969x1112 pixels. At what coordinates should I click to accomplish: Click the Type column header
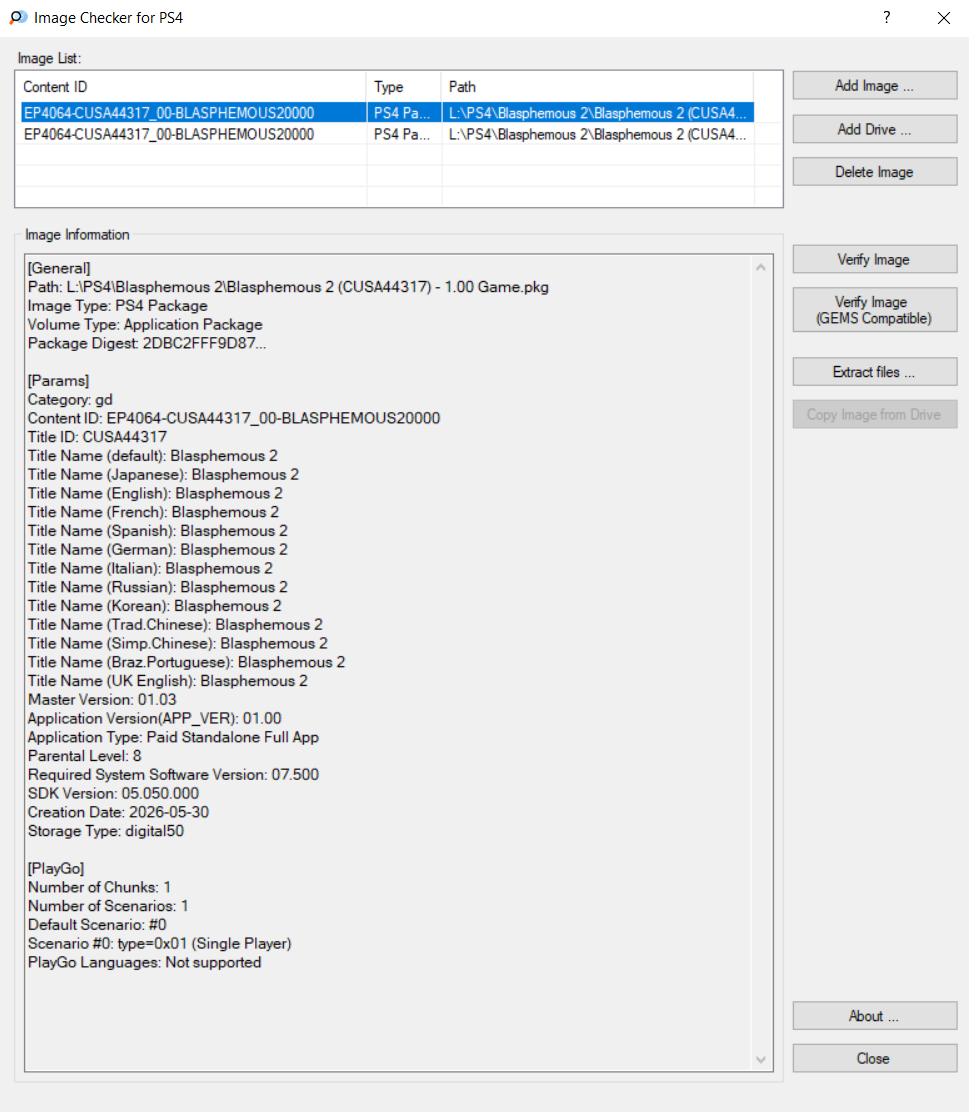(404, 87)
